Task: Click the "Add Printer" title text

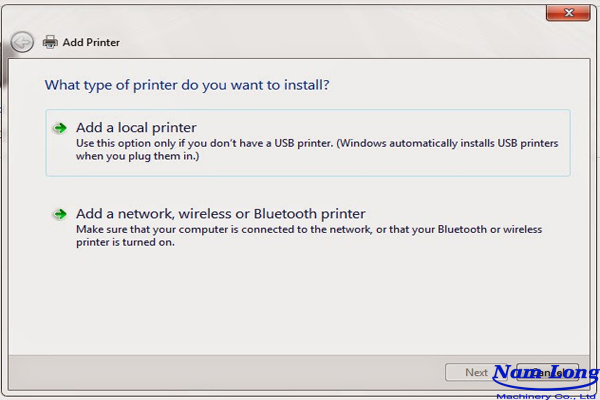Action: click(x=91, y=43)
